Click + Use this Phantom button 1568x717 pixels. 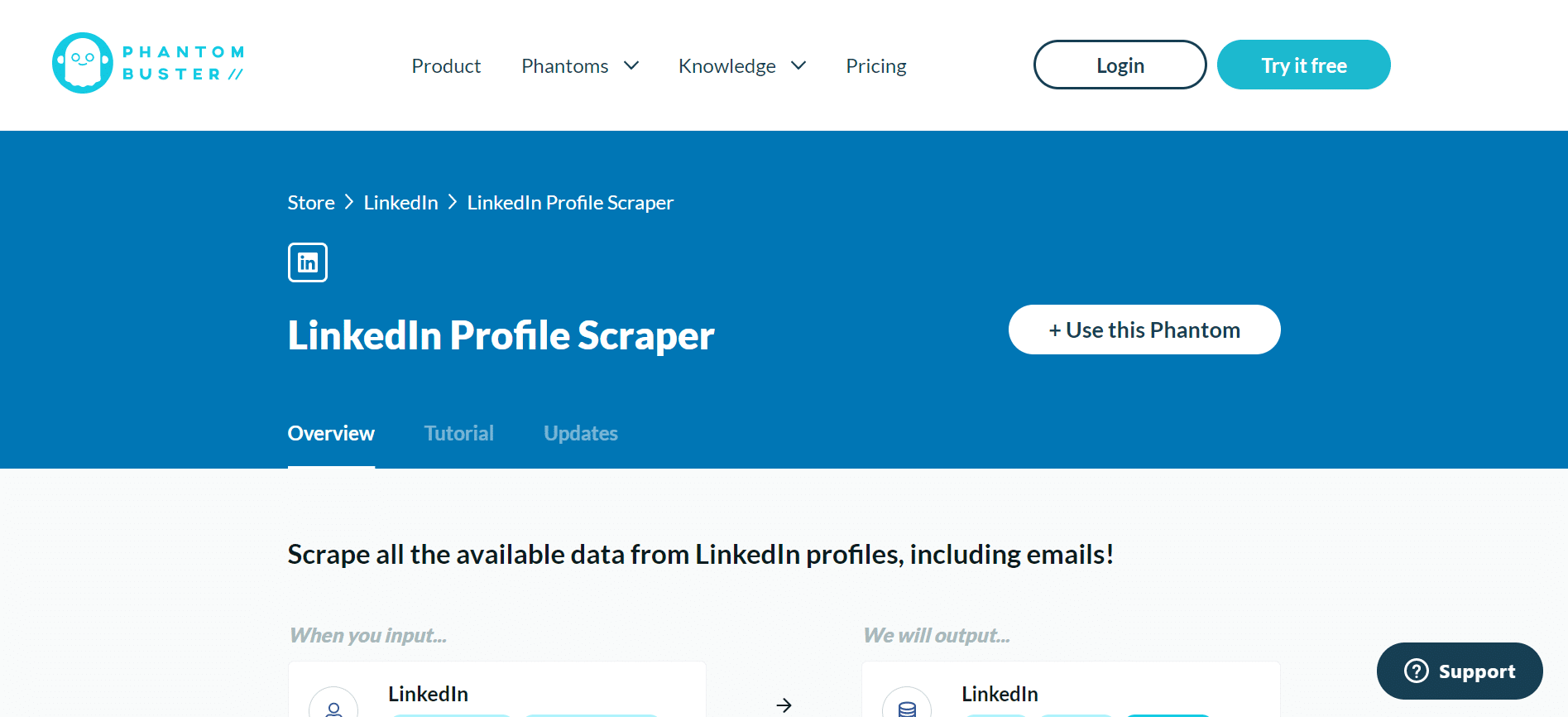tap(1144, 330)
